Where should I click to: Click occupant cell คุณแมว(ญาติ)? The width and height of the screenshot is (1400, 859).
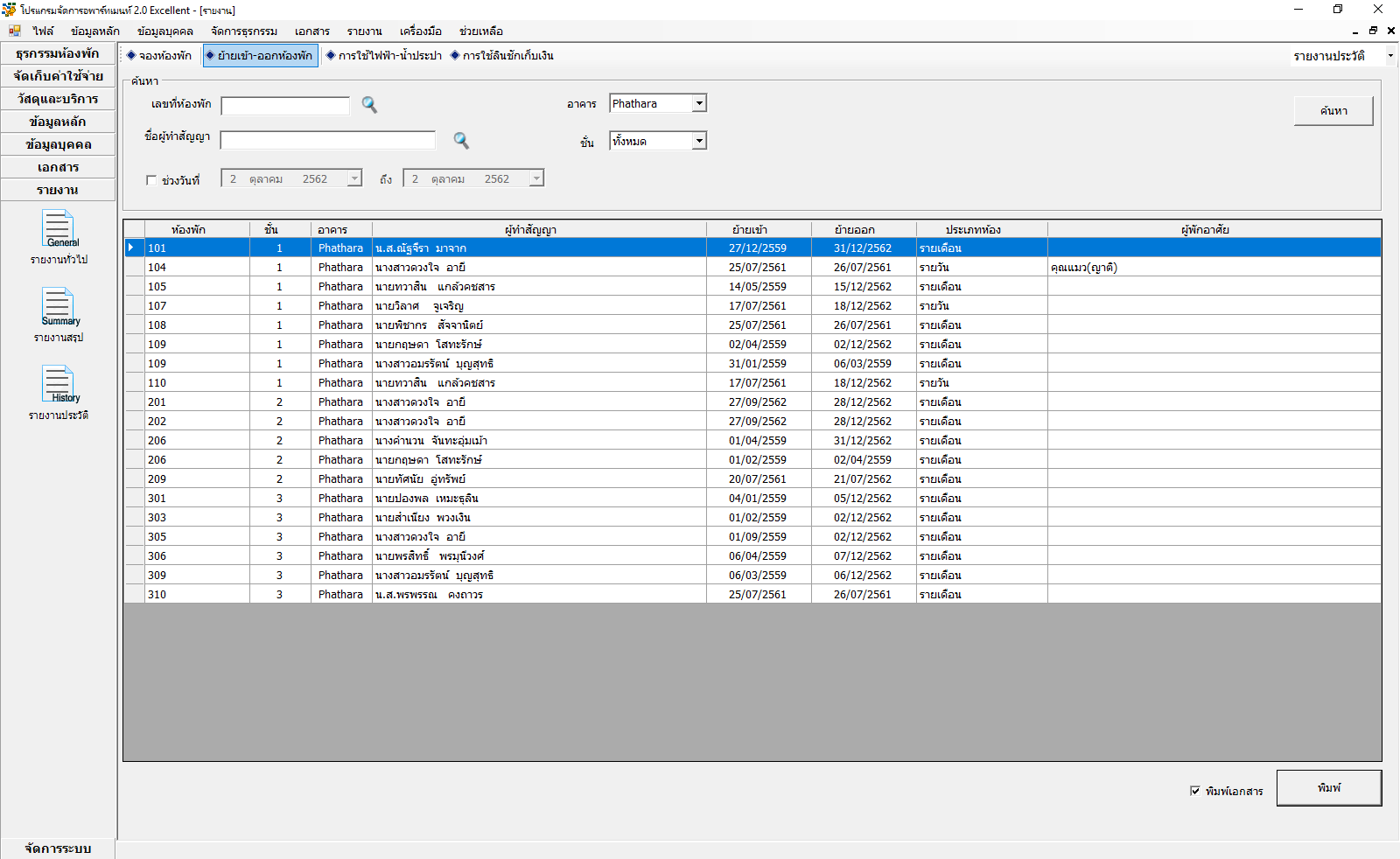tap(1214, 268)
